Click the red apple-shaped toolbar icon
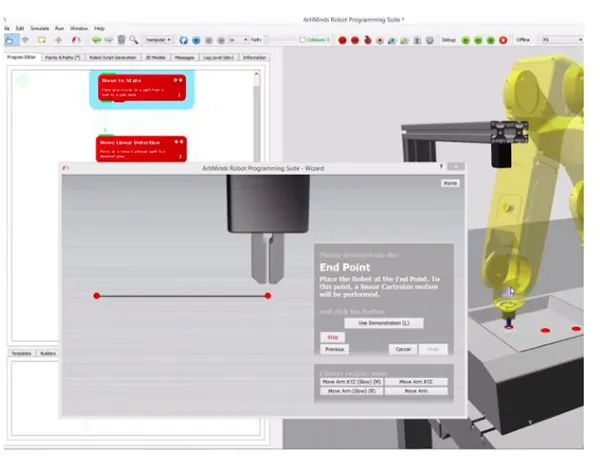 coord(368,40)
